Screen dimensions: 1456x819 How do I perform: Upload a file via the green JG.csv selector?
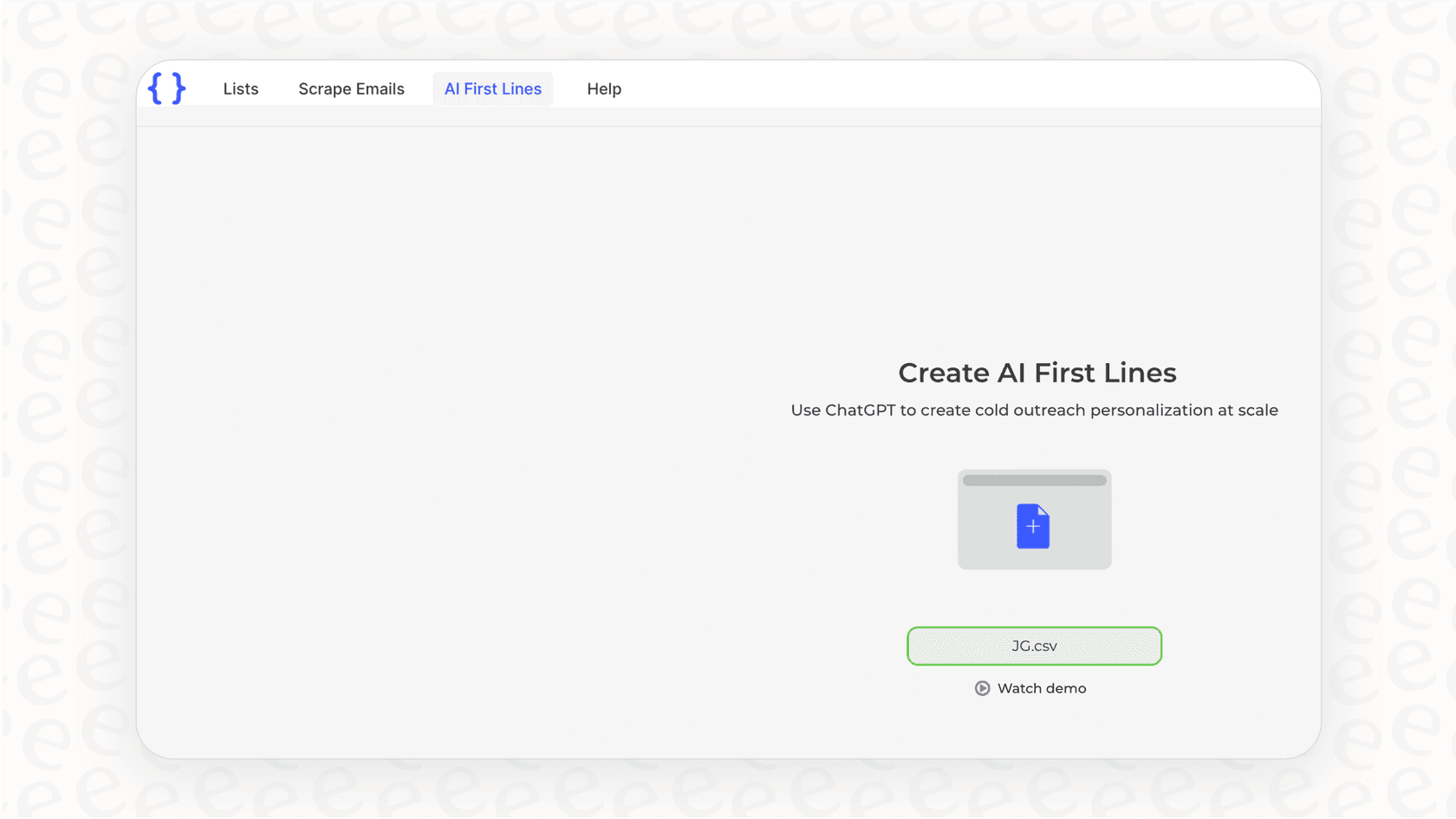1034,646
